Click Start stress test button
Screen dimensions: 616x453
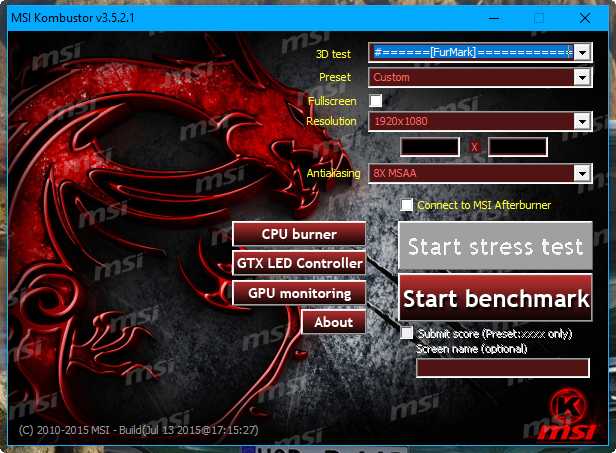tap(495, 246)
